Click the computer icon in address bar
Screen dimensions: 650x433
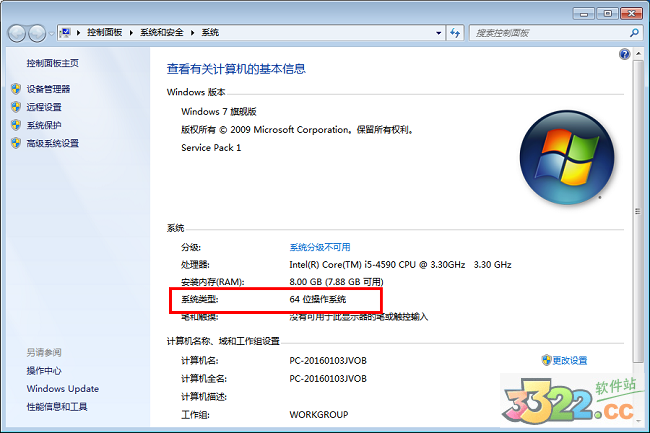(65, 32)
